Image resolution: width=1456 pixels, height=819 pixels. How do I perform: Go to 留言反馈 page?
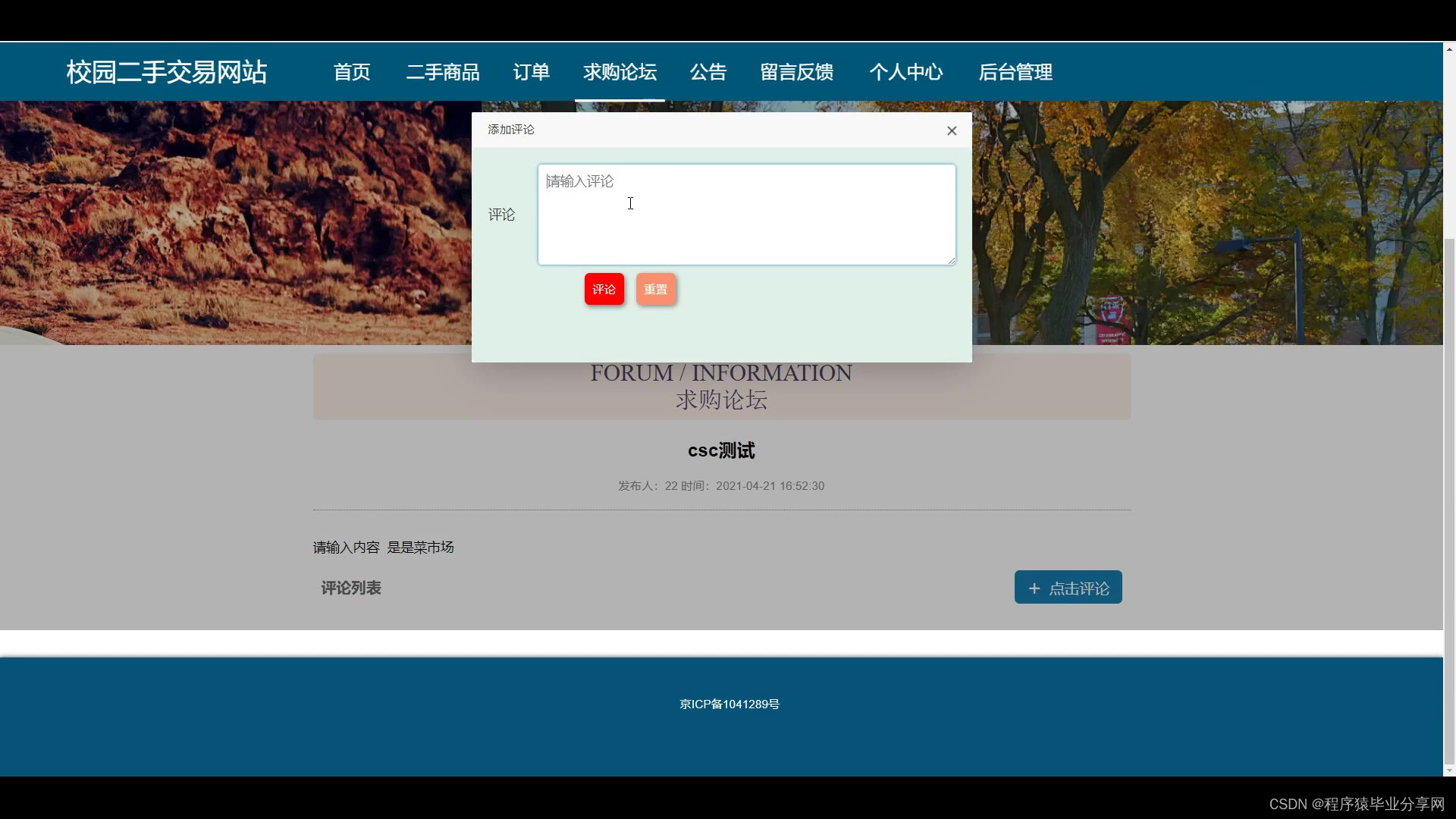(x=797, y=72)
